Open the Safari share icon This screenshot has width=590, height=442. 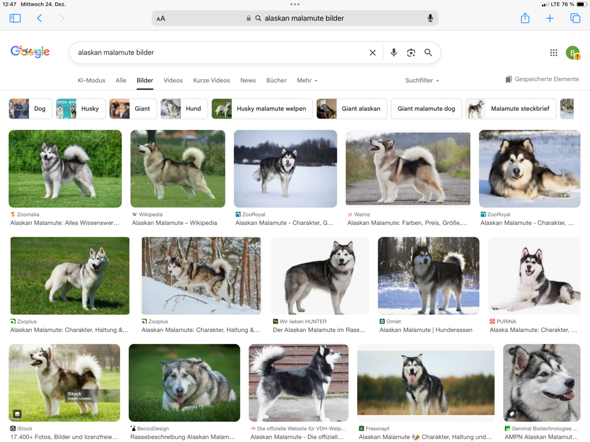tap(525, 18)
